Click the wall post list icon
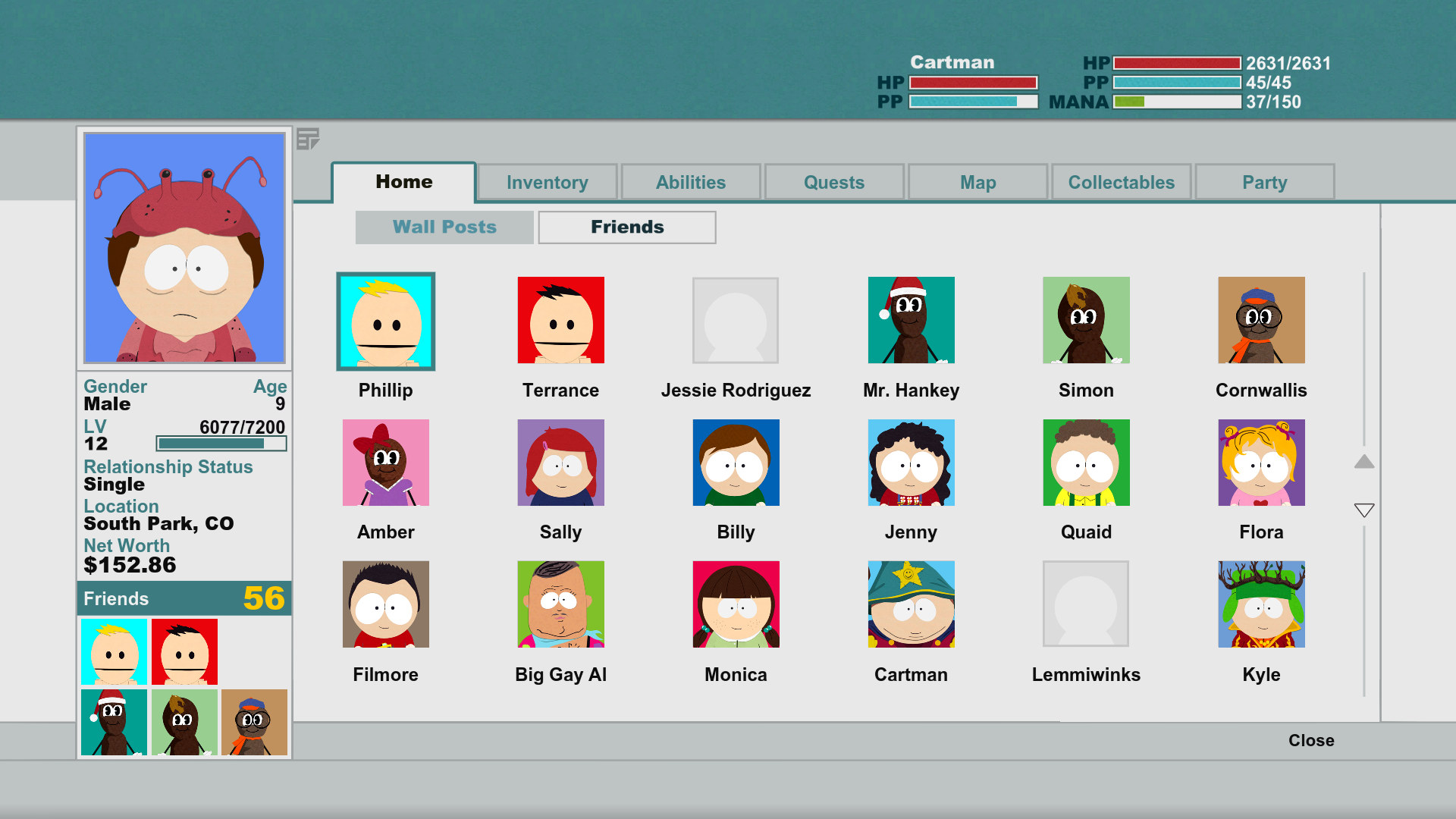1456x819 pixels. (308, 139)
